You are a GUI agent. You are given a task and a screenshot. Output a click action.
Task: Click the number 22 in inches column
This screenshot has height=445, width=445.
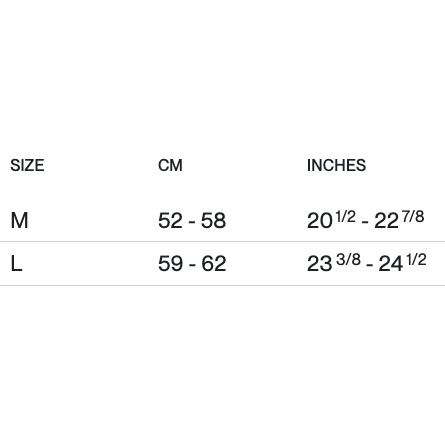point(386,221)
